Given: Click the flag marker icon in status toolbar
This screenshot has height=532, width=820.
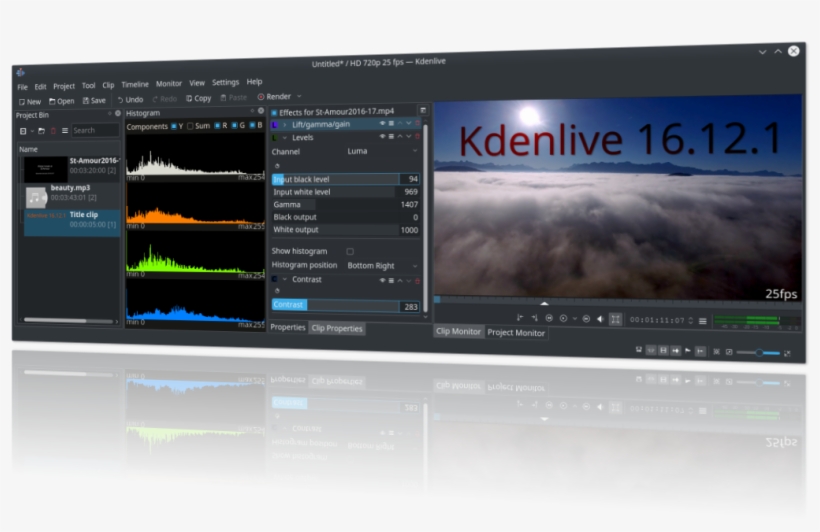Looking at the screenshot, I should pos(688,351).
